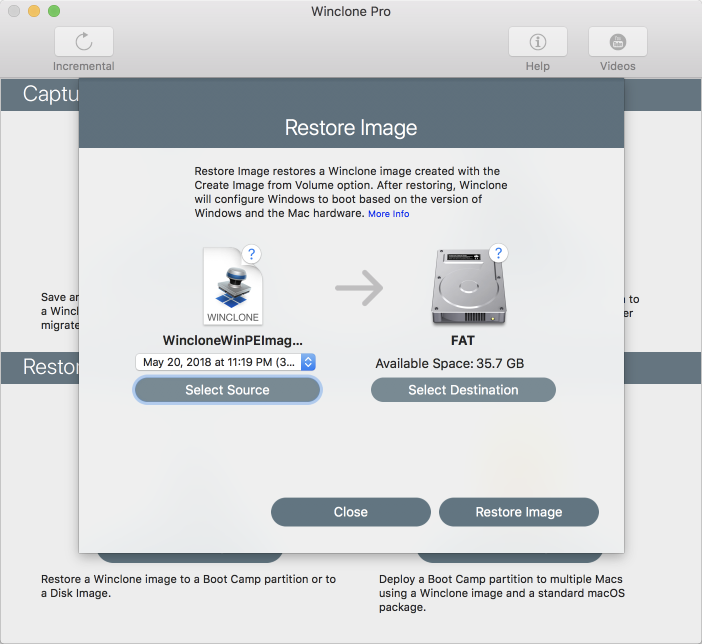Click the WincloneWinPEImag... source name

[x=233, y=340]
